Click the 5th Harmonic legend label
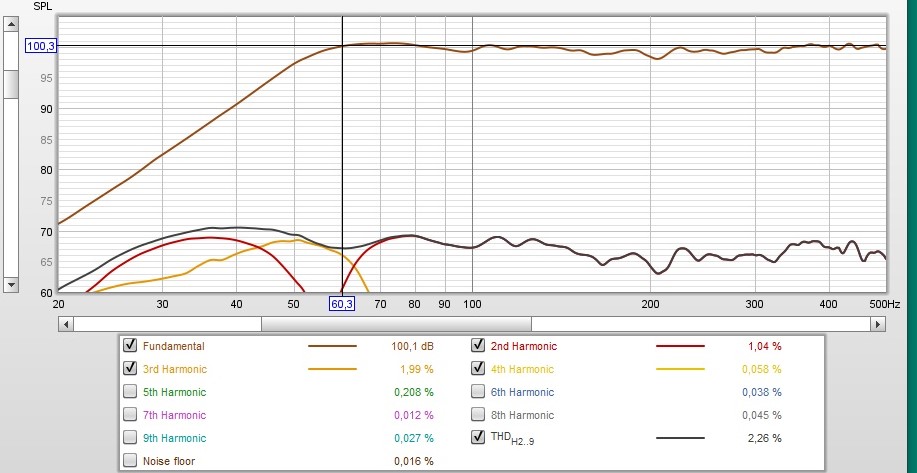This screenshot has width=917, height=473. (174, 392)
